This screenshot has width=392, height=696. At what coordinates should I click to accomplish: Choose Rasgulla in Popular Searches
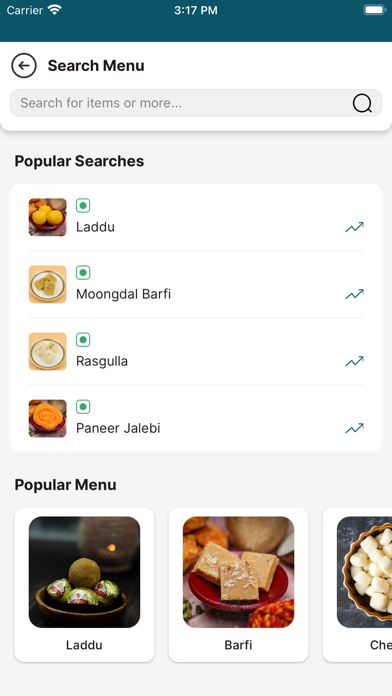tap(196, 352)
